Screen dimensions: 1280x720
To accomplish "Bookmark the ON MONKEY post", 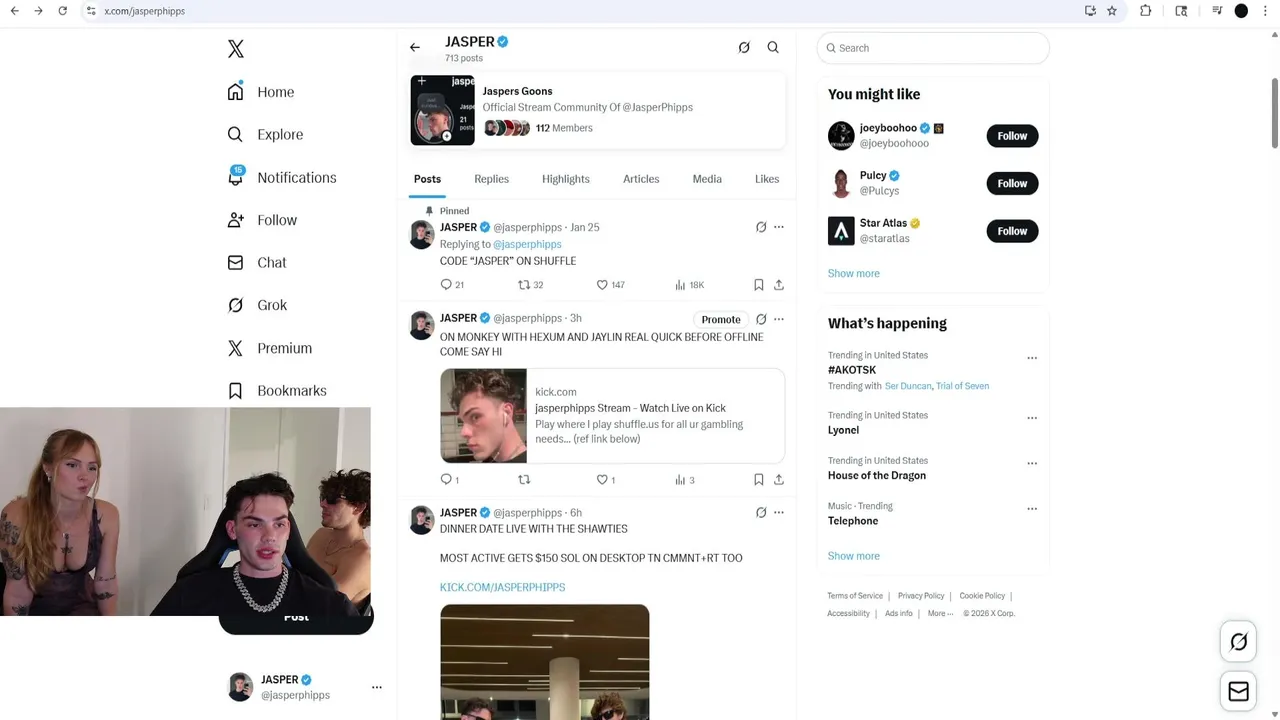I will point(759,480).
